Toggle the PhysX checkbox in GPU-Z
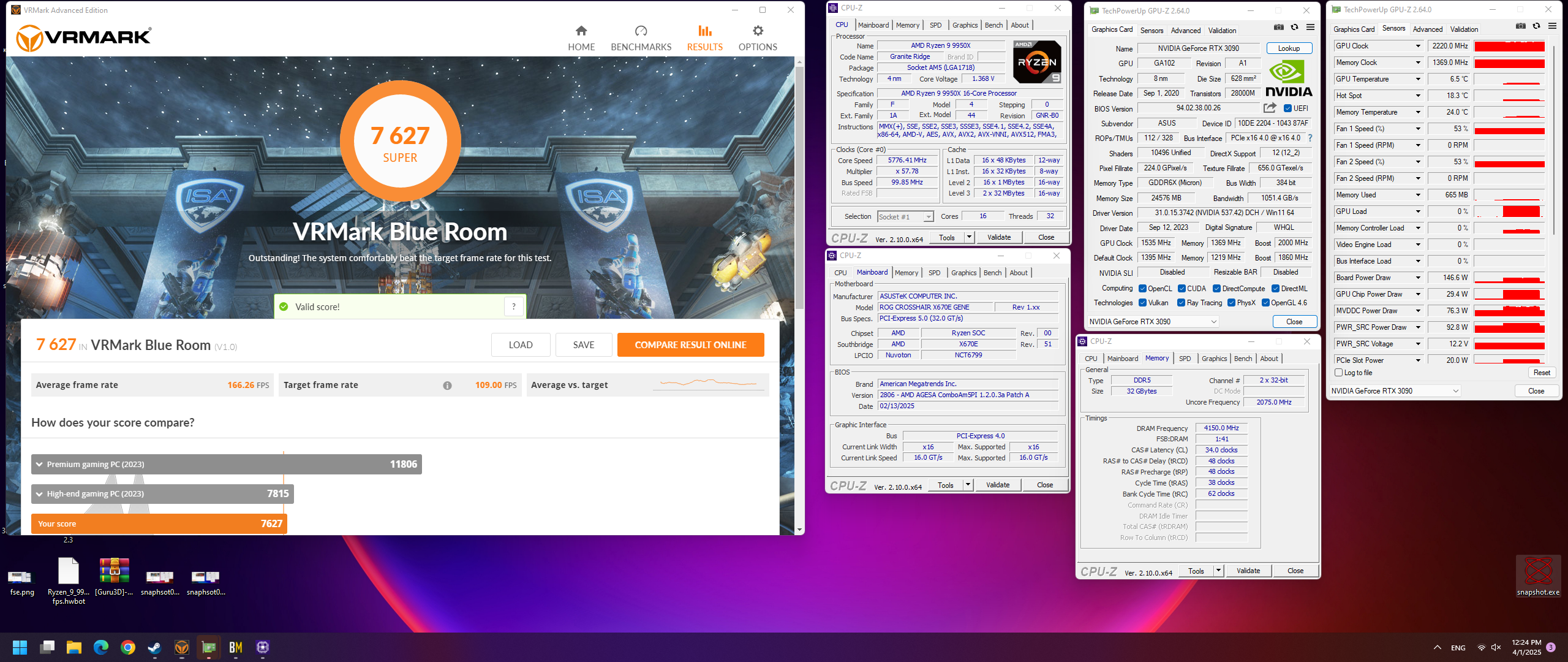 click(x=1231, y=303)
